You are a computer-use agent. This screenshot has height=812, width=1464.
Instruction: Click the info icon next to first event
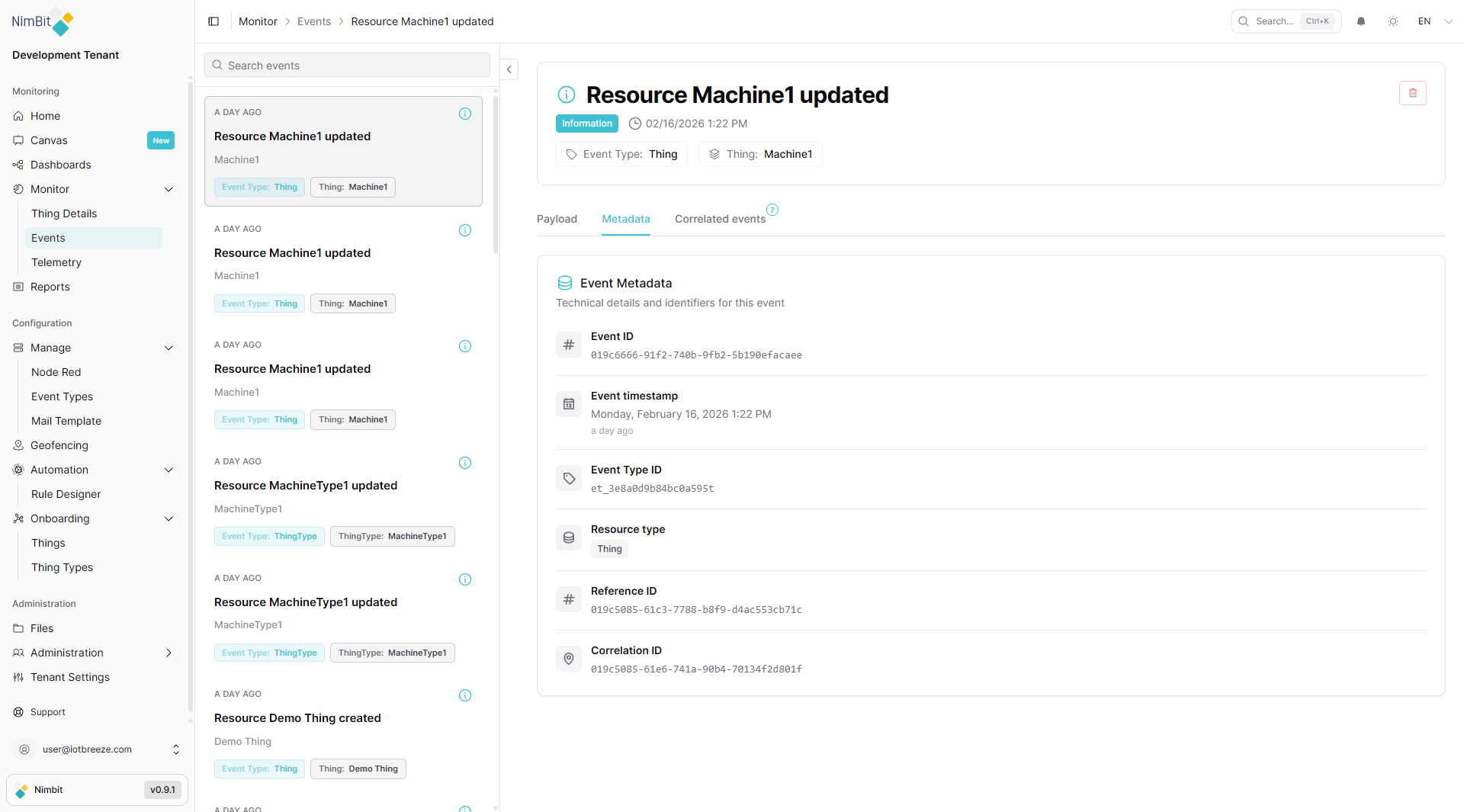point(465,113)
